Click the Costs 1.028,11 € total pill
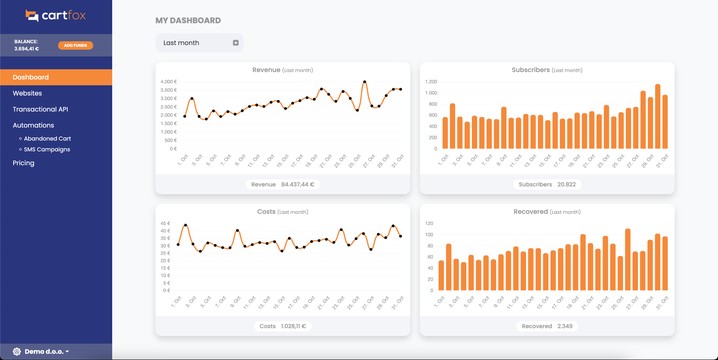The image size is (718, 360). [283, 326]
